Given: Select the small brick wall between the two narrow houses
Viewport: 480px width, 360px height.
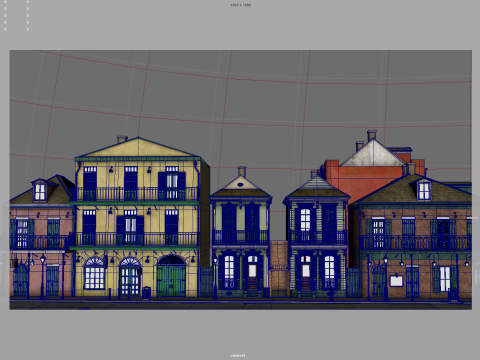Looking at the screenshot, I should [x=279, y=268].
